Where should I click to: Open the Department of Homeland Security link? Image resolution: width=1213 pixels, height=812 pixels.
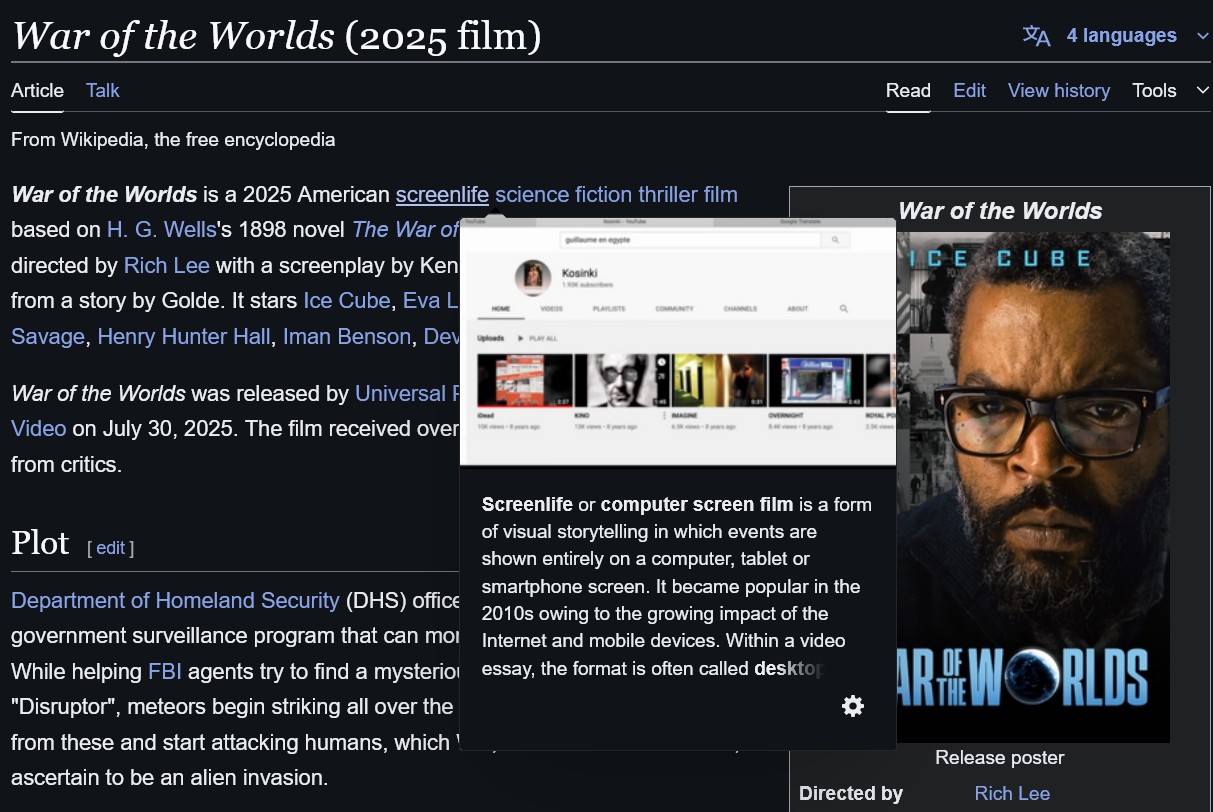pos(175,600)
